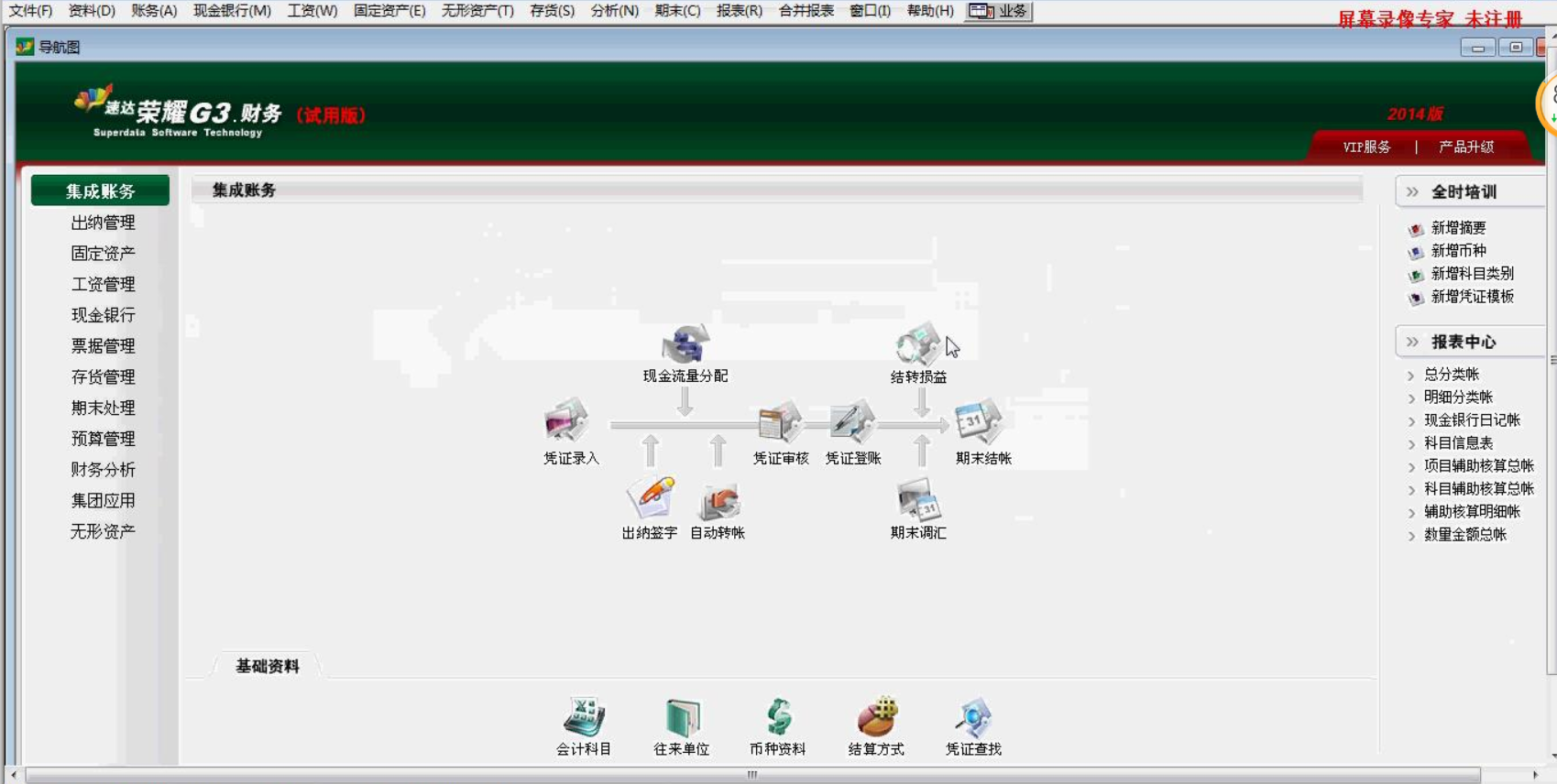Click the scrollbar left arrow

(14, 775)
